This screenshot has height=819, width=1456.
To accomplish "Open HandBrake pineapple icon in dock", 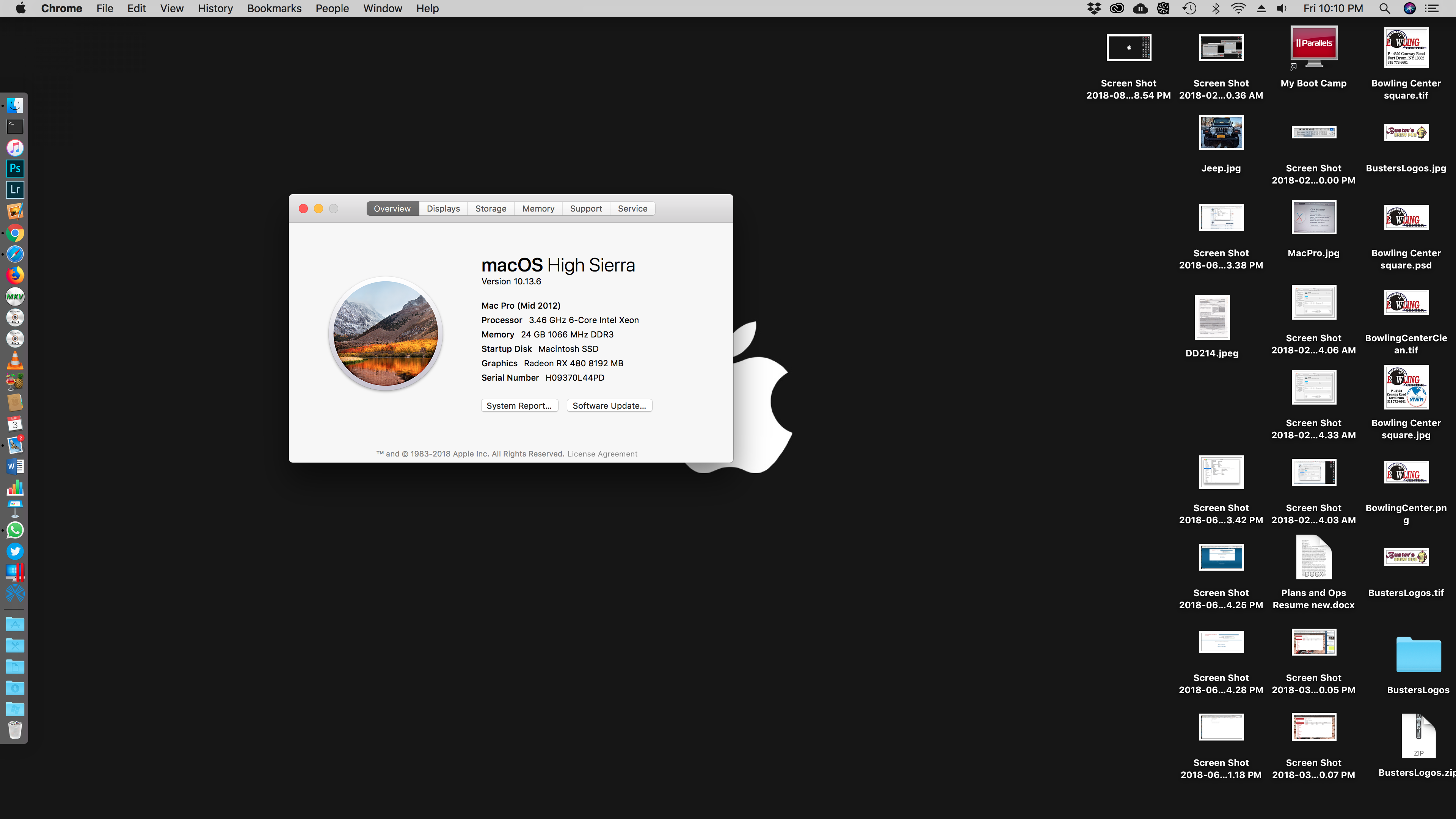I will tap(15, 381).
